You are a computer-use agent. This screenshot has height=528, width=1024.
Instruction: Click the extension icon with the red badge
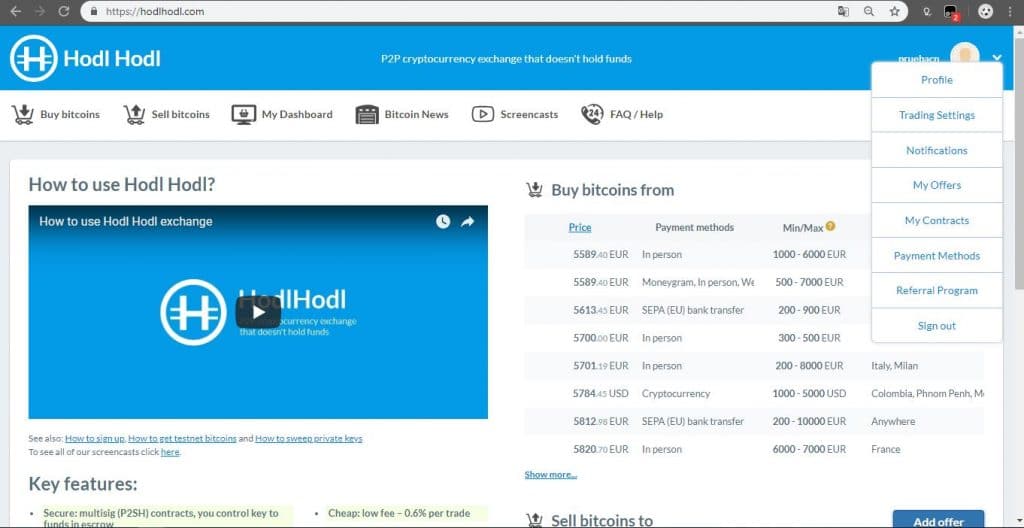(951, 12)
